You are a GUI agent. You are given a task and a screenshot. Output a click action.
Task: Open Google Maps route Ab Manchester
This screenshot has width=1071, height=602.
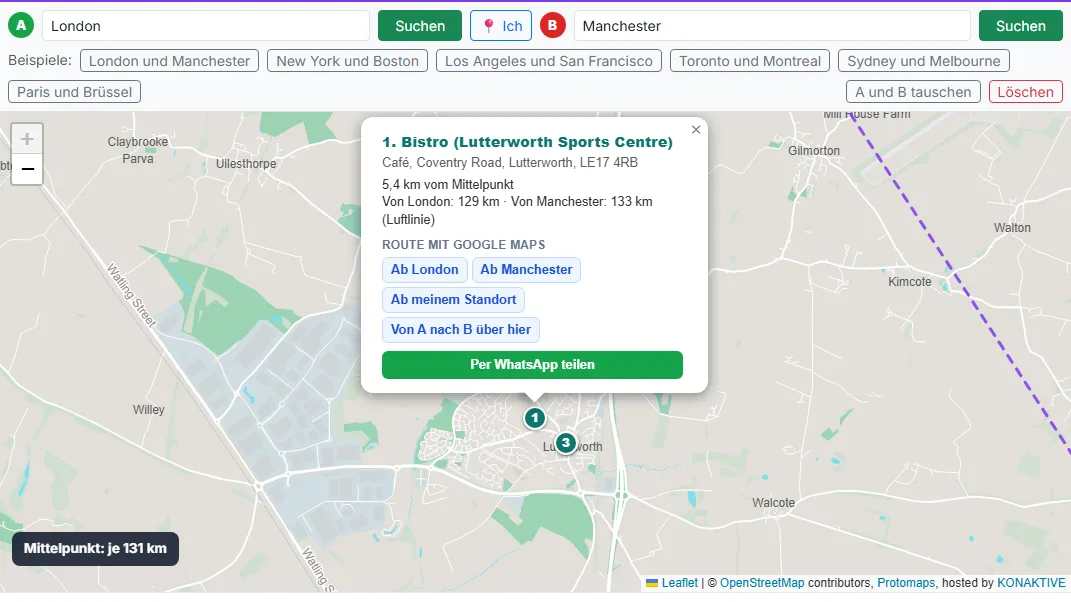coord(526,269)
